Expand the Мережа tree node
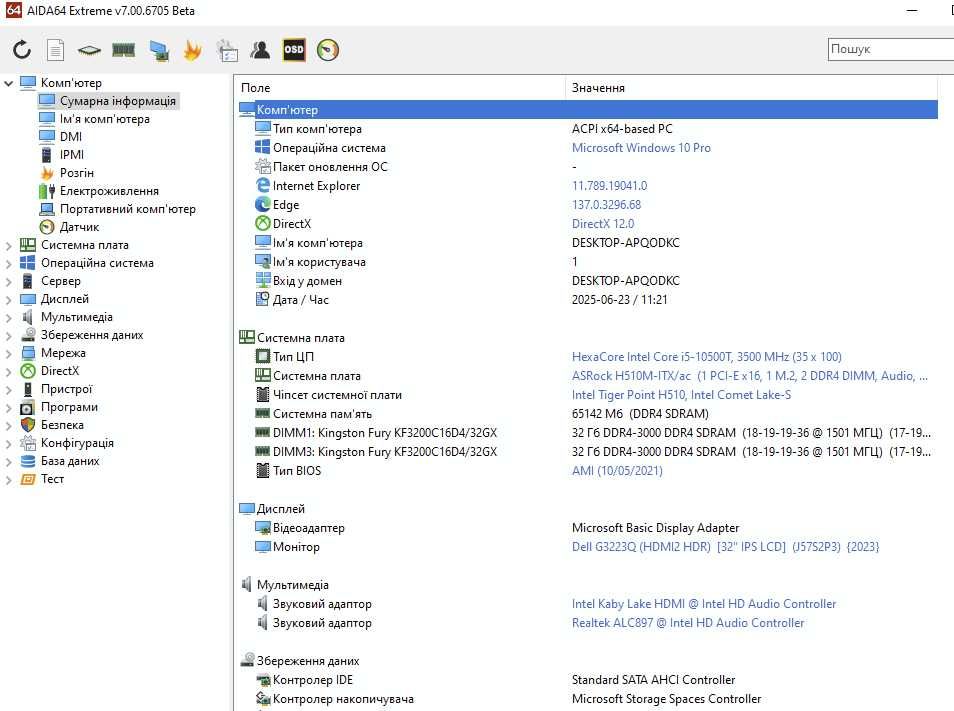The width and height of the screenshot is (954, 711). point(9,353)
